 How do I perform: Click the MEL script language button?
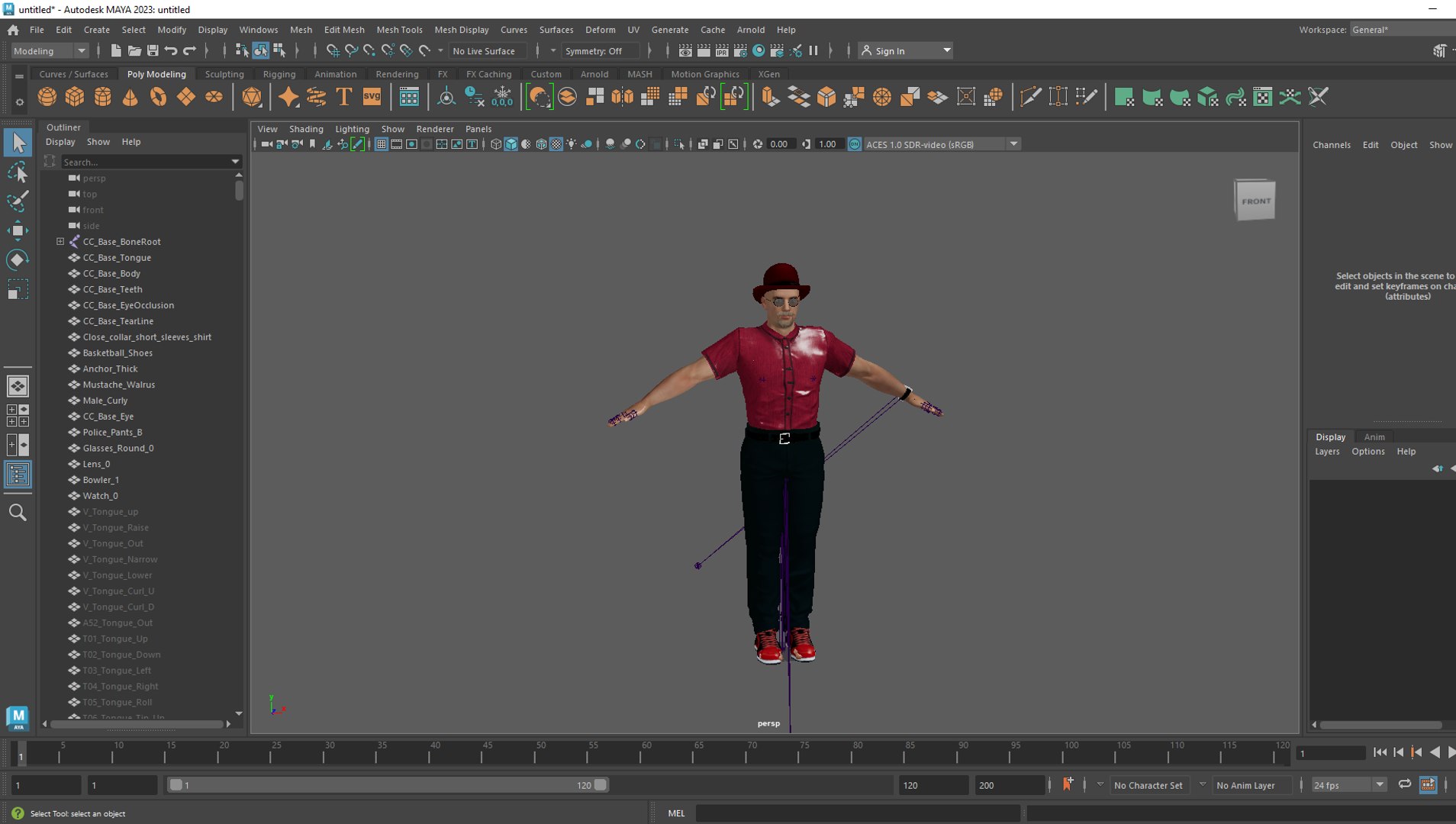[x=676, y=813]
